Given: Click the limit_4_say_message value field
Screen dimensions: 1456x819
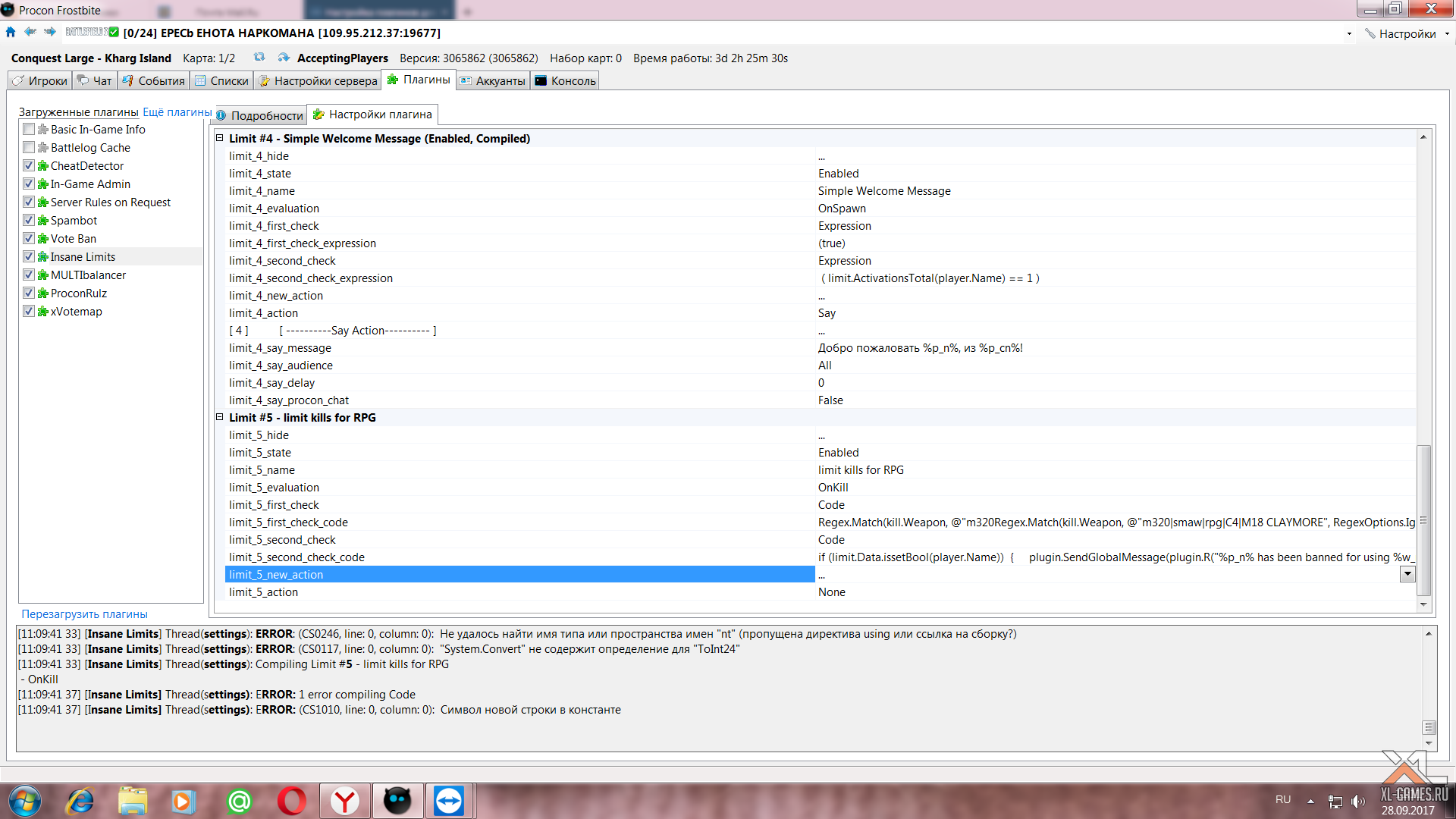Looking at the screenshot, I should click(1116, 348).
